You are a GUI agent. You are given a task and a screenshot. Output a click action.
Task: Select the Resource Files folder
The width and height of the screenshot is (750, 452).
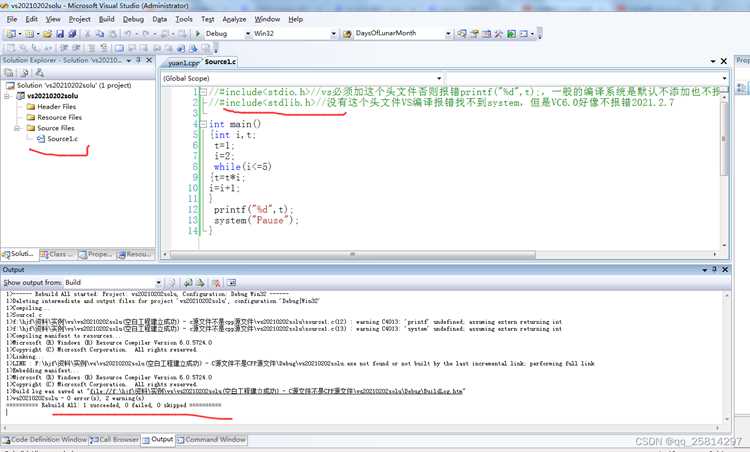[x=59, y=117]
